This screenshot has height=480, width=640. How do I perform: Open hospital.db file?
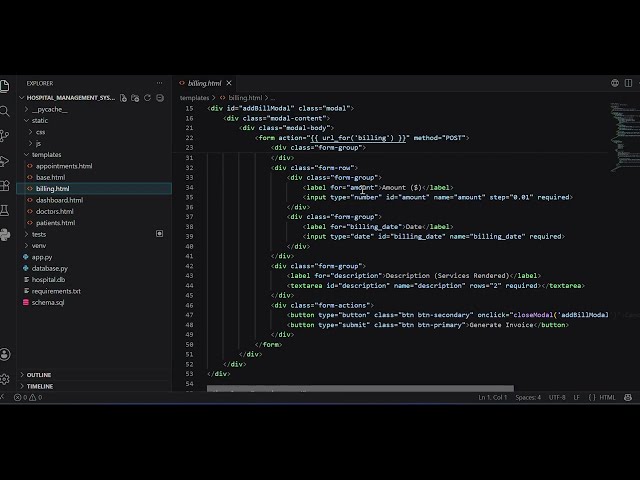[x=48, y=280]
